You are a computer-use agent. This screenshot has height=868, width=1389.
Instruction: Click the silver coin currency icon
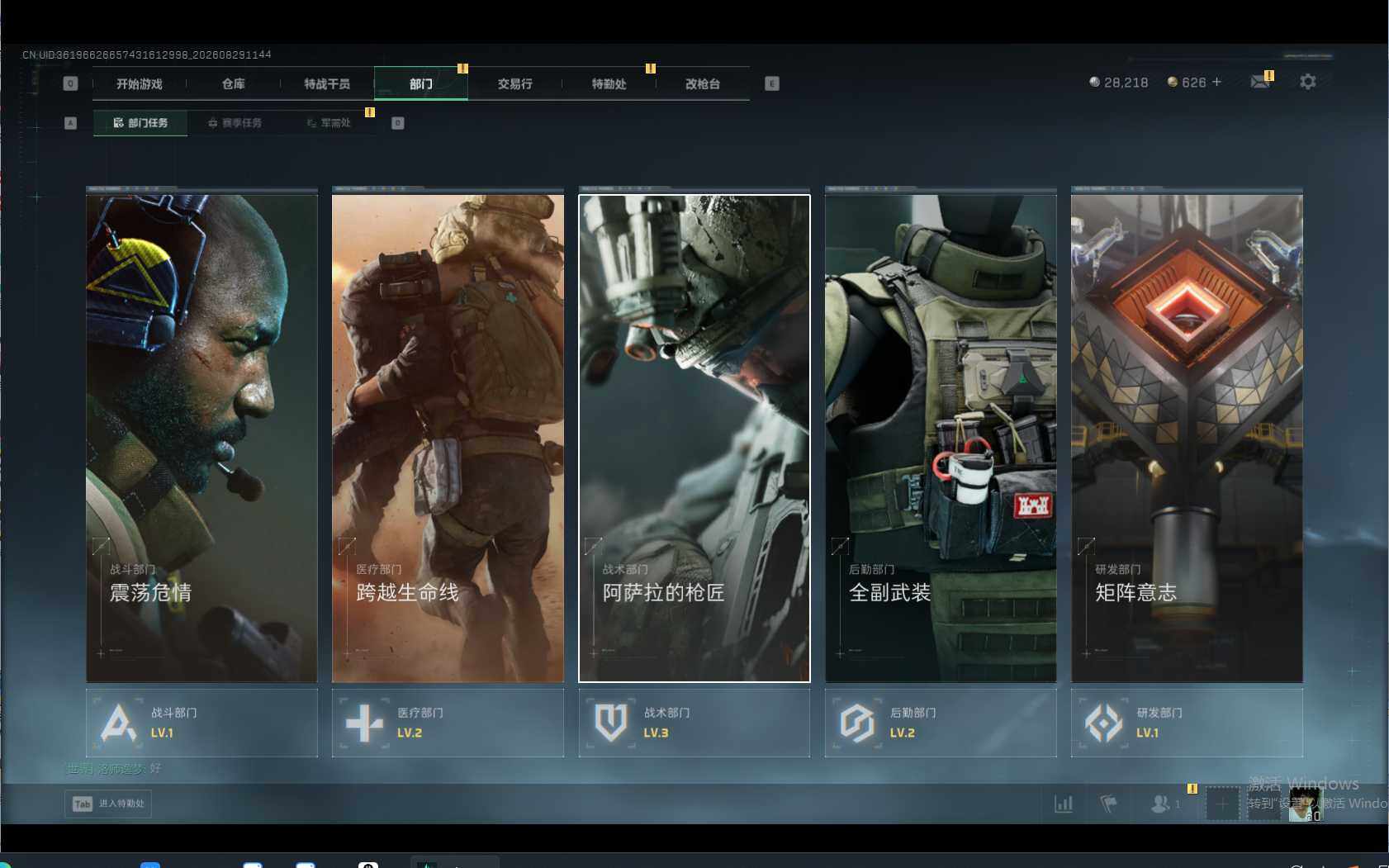[x=1094, y=82]
